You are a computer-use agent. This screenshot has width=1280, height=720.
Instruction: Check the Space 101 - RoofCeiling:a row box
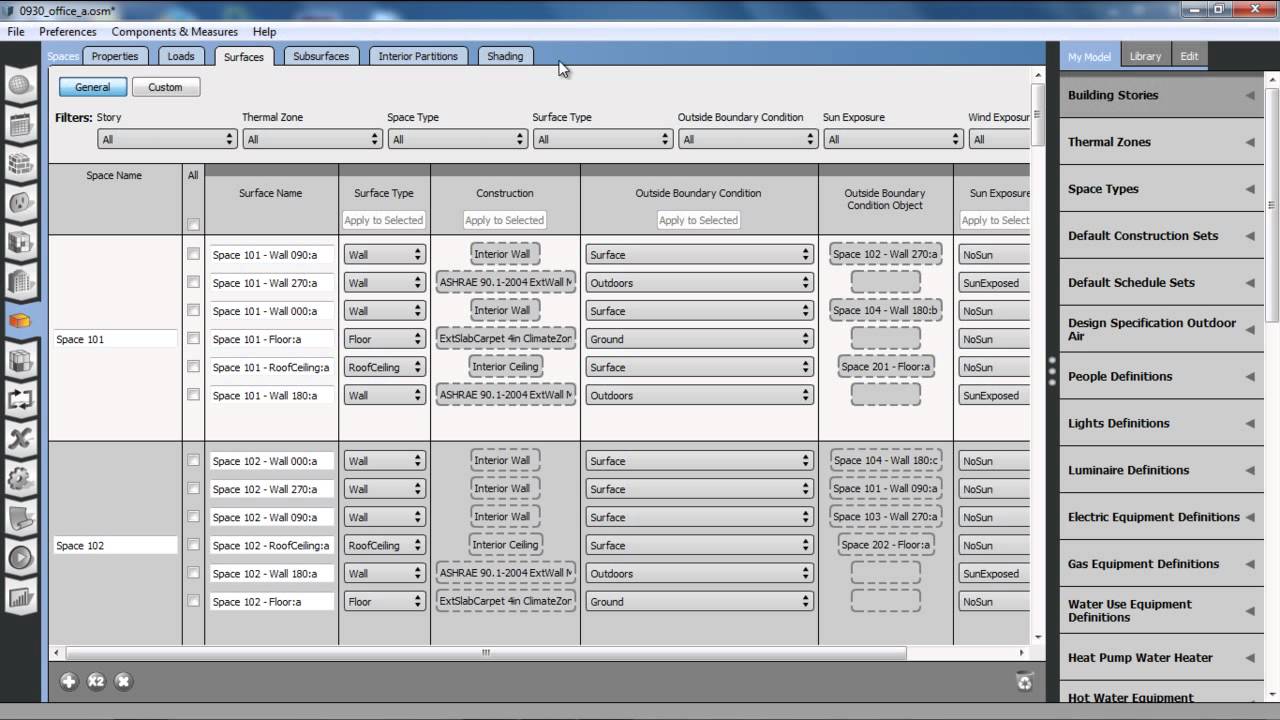pyautogui.click(x=193, y=366)
